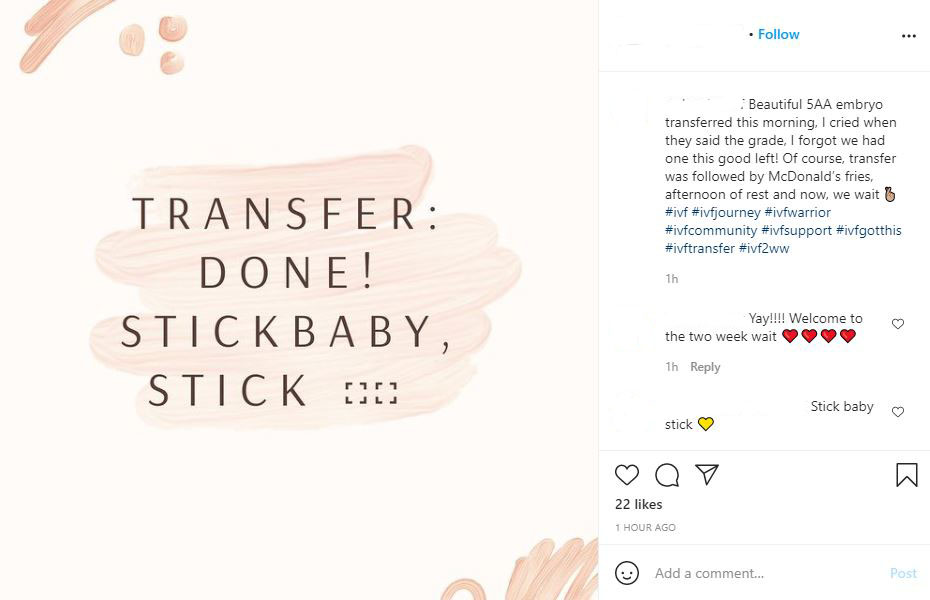The width and height of the screenshot is (930, 600).
Task: Like the 'Stick baby stick' comment
Action: tap(898, 411)
